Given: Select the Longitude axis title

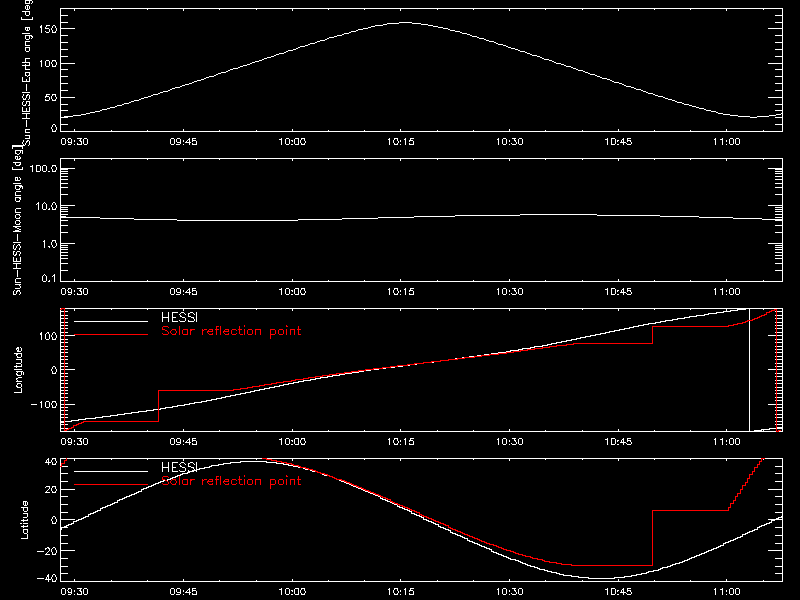Looking at the screenshot, I should (18, 370).
